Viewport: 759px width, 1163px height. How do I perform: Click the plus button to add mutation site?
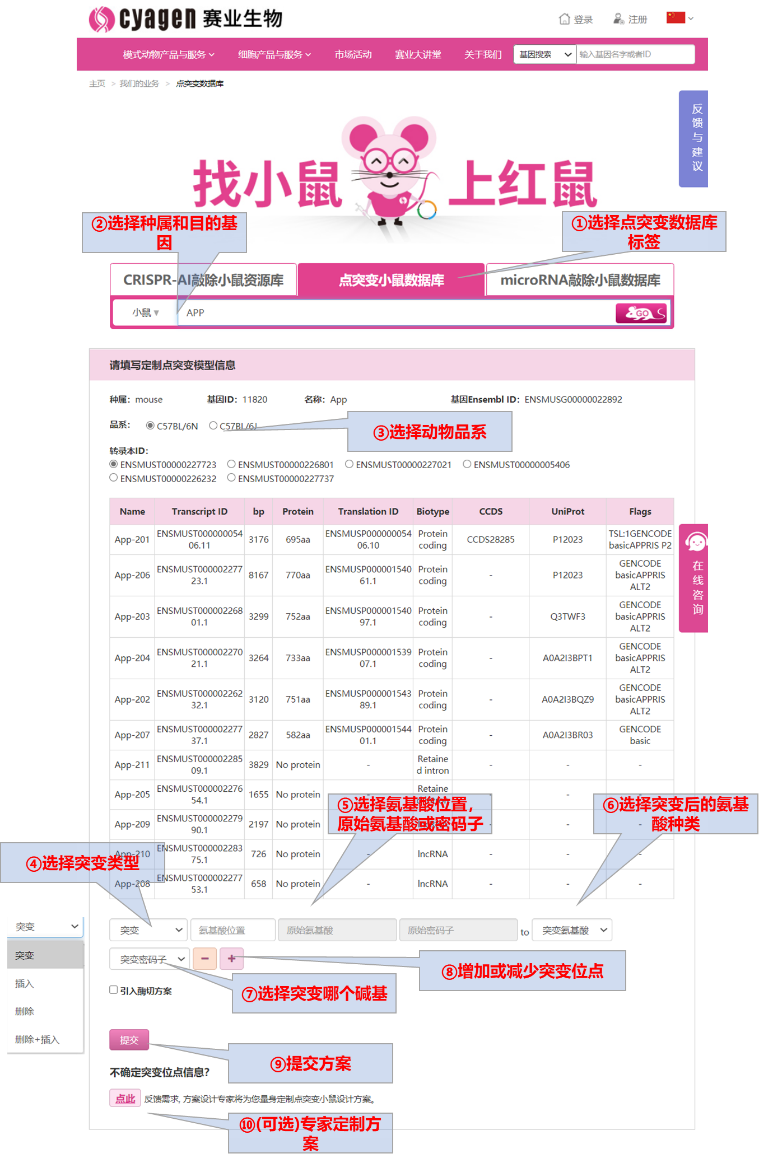pyautogui.click(x=232, y=958)
